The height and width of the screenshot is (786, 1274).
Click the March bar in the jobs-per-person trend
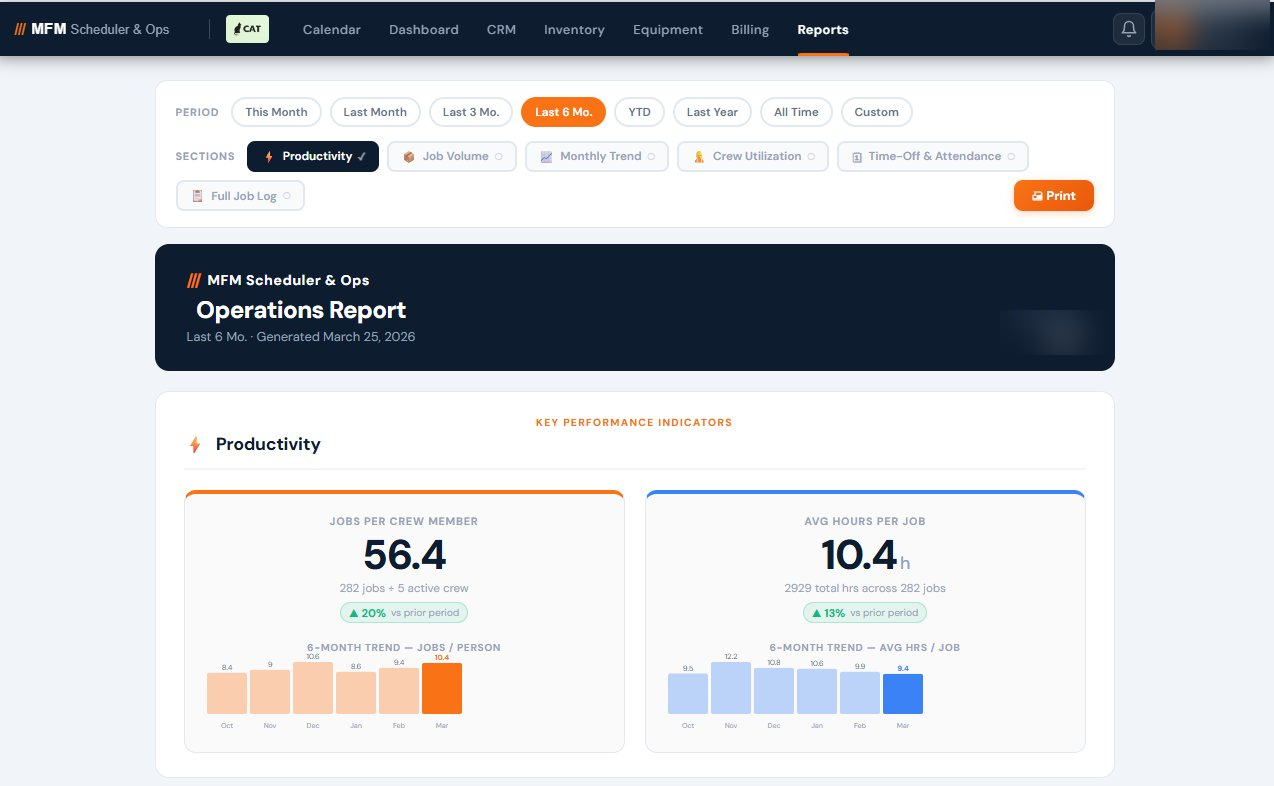(441, 688)
